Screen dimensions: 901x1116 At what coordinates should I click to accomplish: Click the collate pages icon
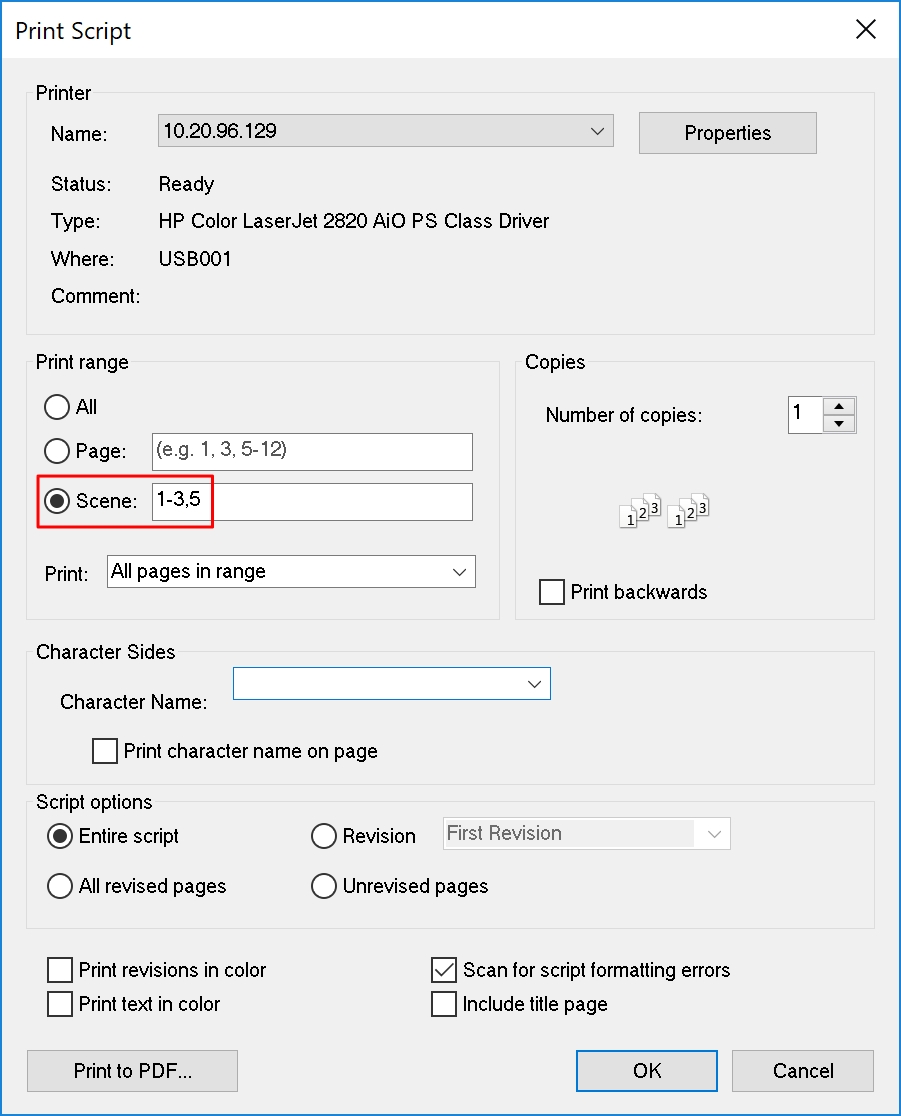(x=664, y=510)
